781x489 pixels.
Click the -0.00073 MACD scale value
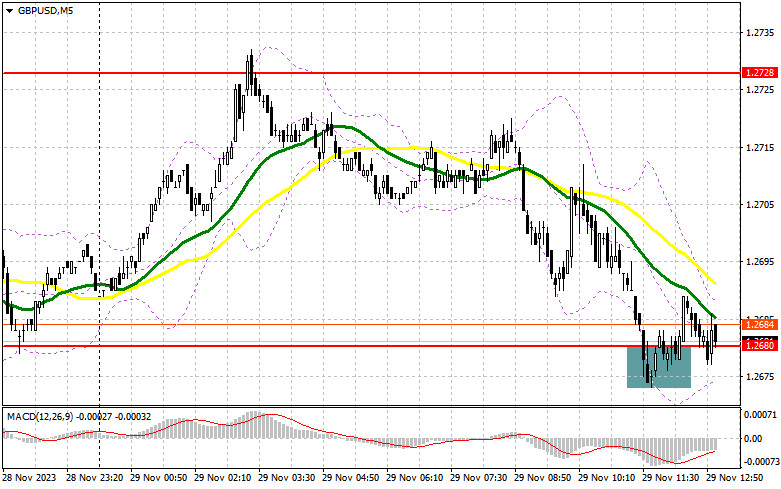click(760, 462)
